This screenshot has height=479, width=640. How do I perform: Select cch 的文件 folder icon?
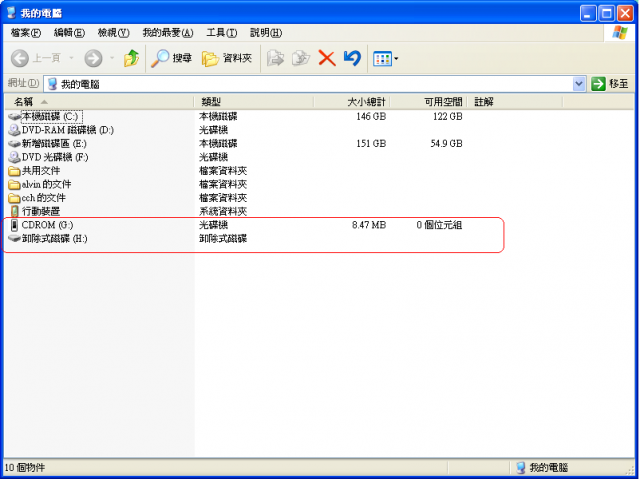point(14,198)
